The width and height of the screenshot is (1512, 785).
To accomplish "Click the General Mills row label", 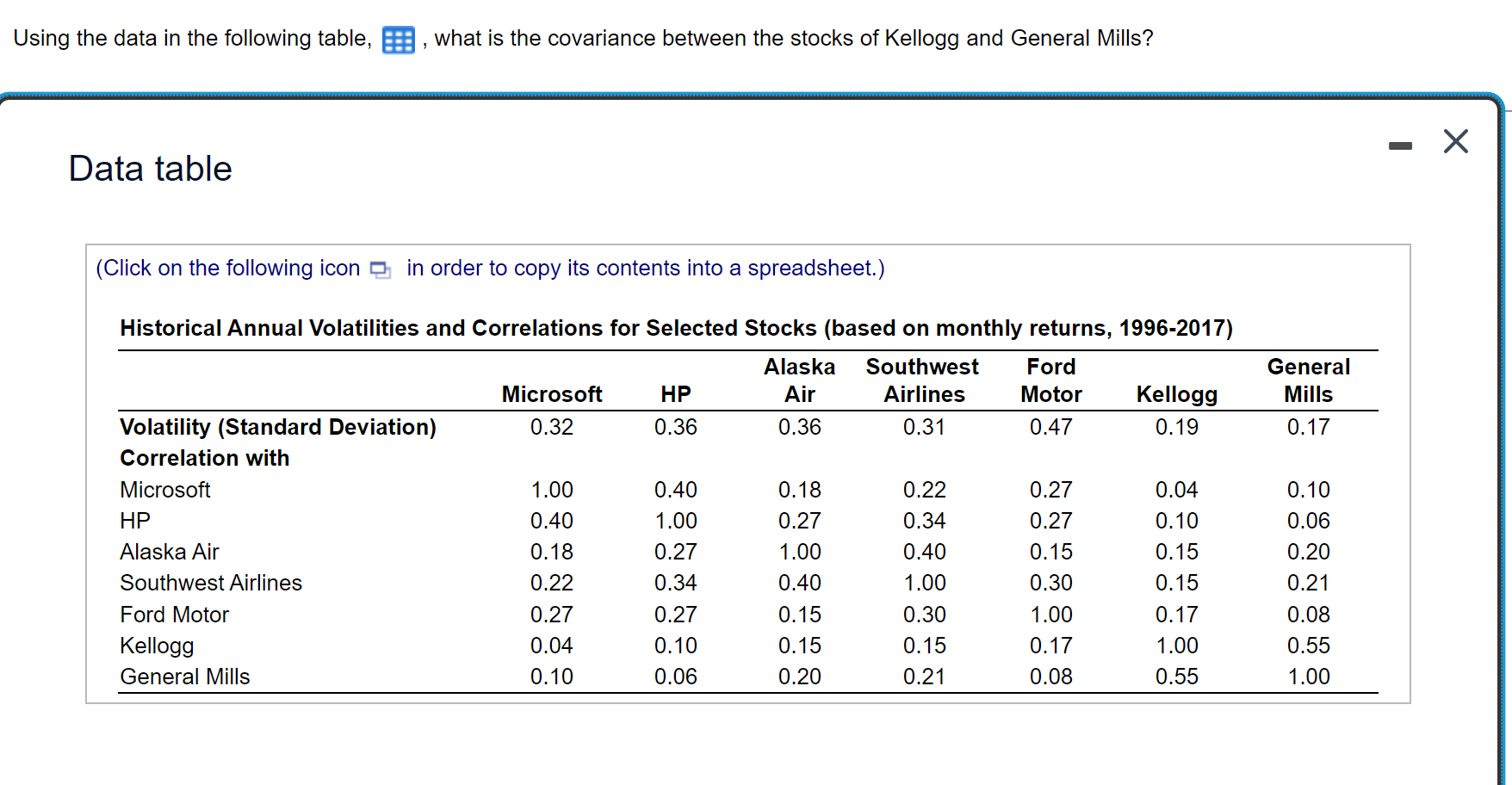I will [183, 677].
